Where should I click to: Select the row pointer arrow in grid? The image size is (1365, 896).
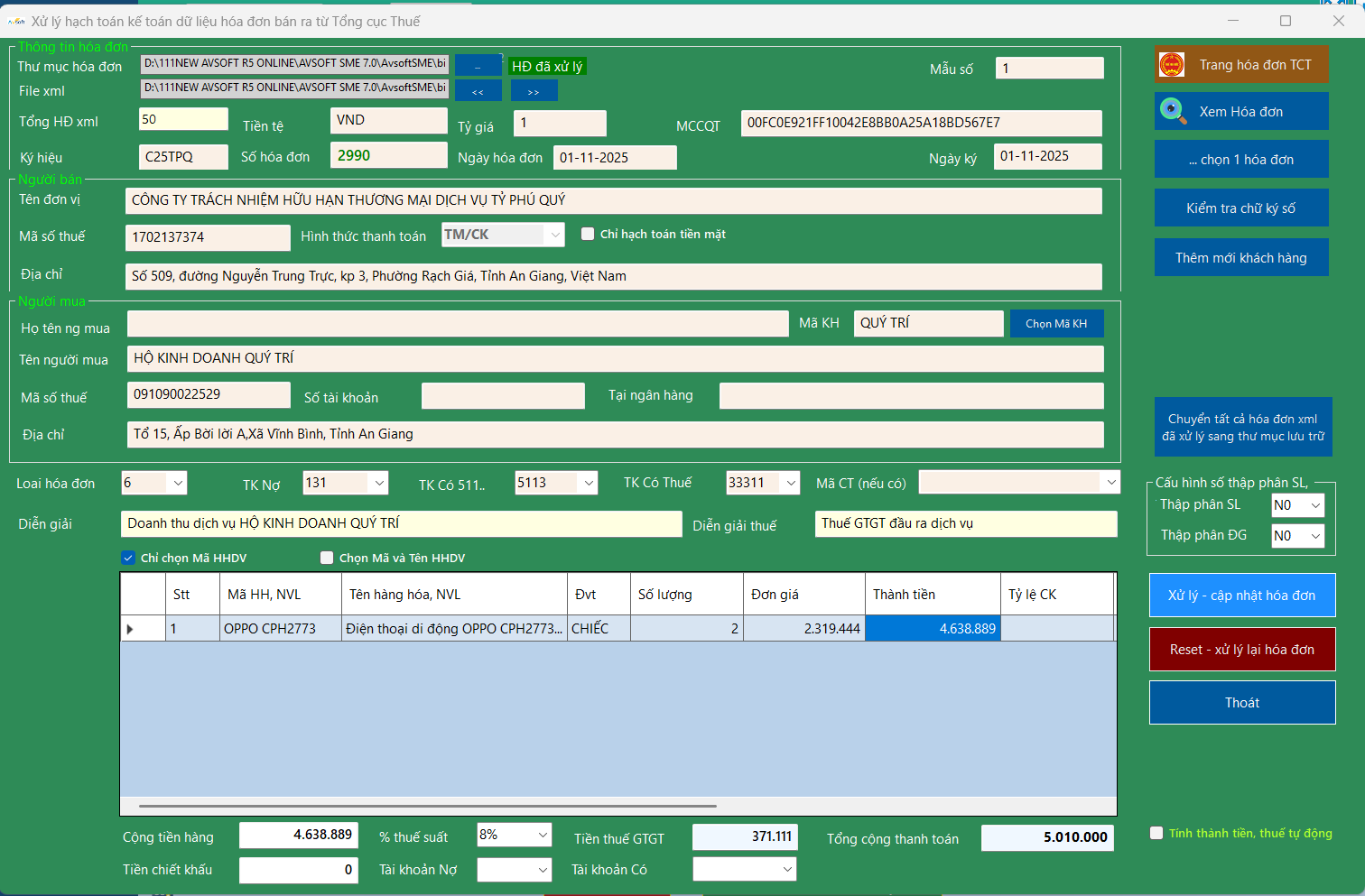point(131,629)
